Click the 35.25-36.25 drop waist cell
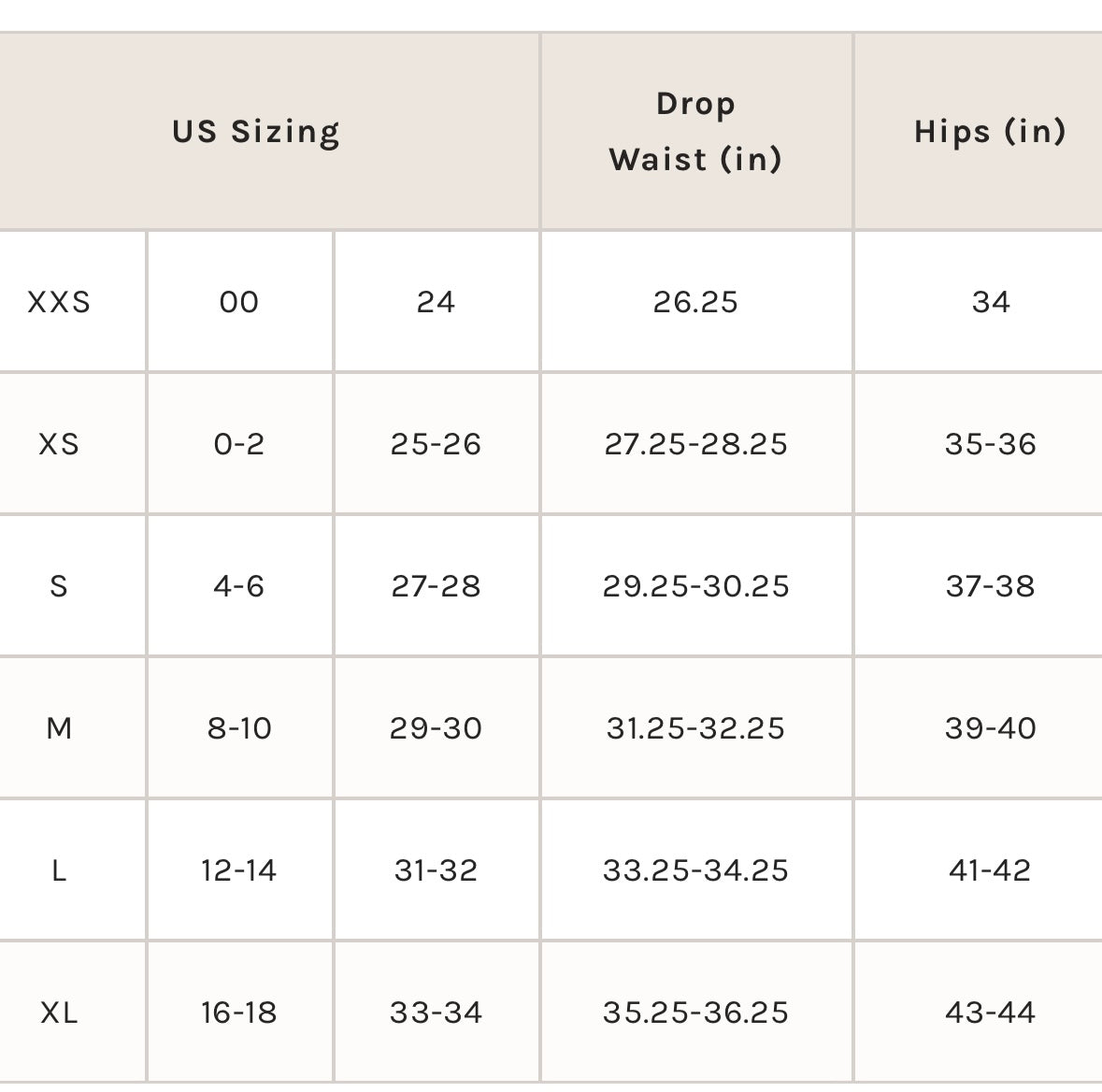 tap(696, 1013)
